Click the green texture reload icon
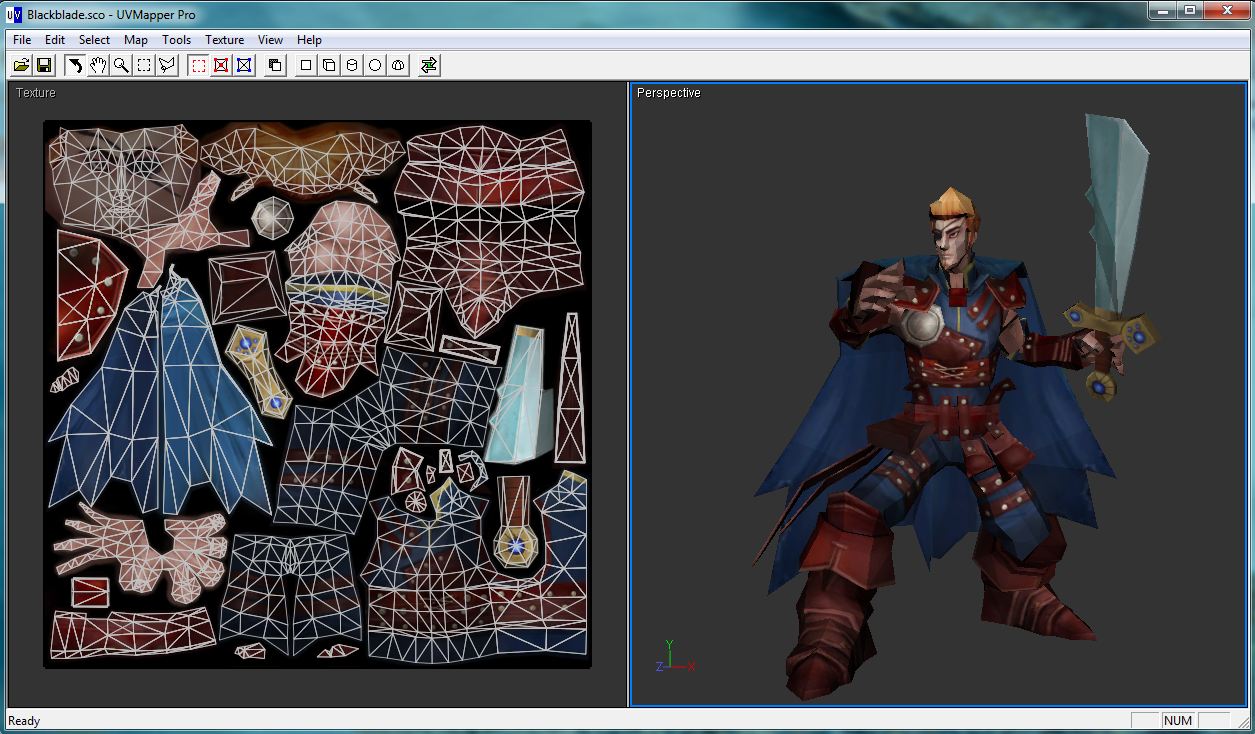 pyautogui.click(x=428, y=64)
